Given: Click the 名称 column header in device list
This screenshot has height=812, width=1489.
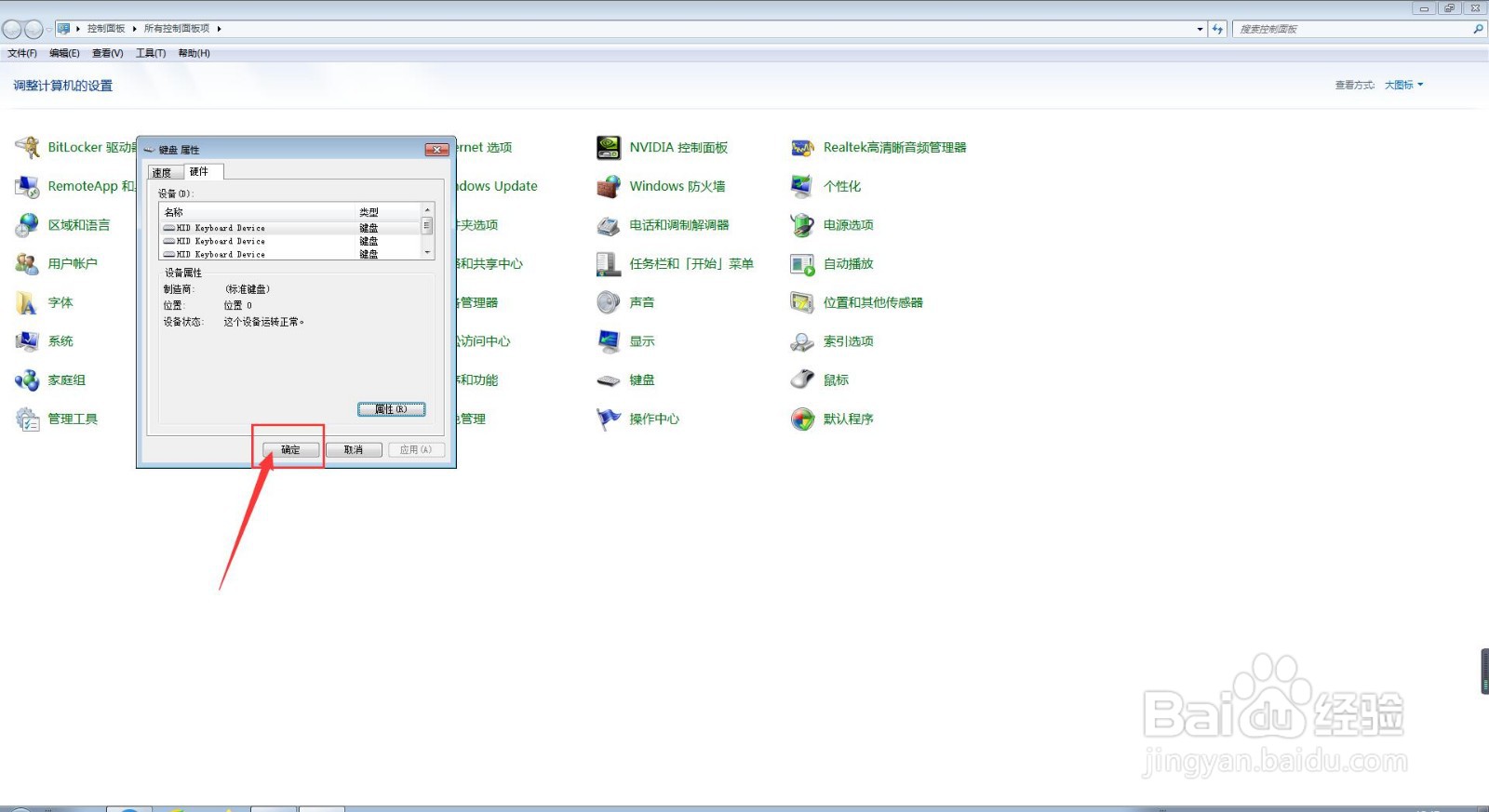Looking at the screenshot, I should pyautogui.click(x=258, y=212).
